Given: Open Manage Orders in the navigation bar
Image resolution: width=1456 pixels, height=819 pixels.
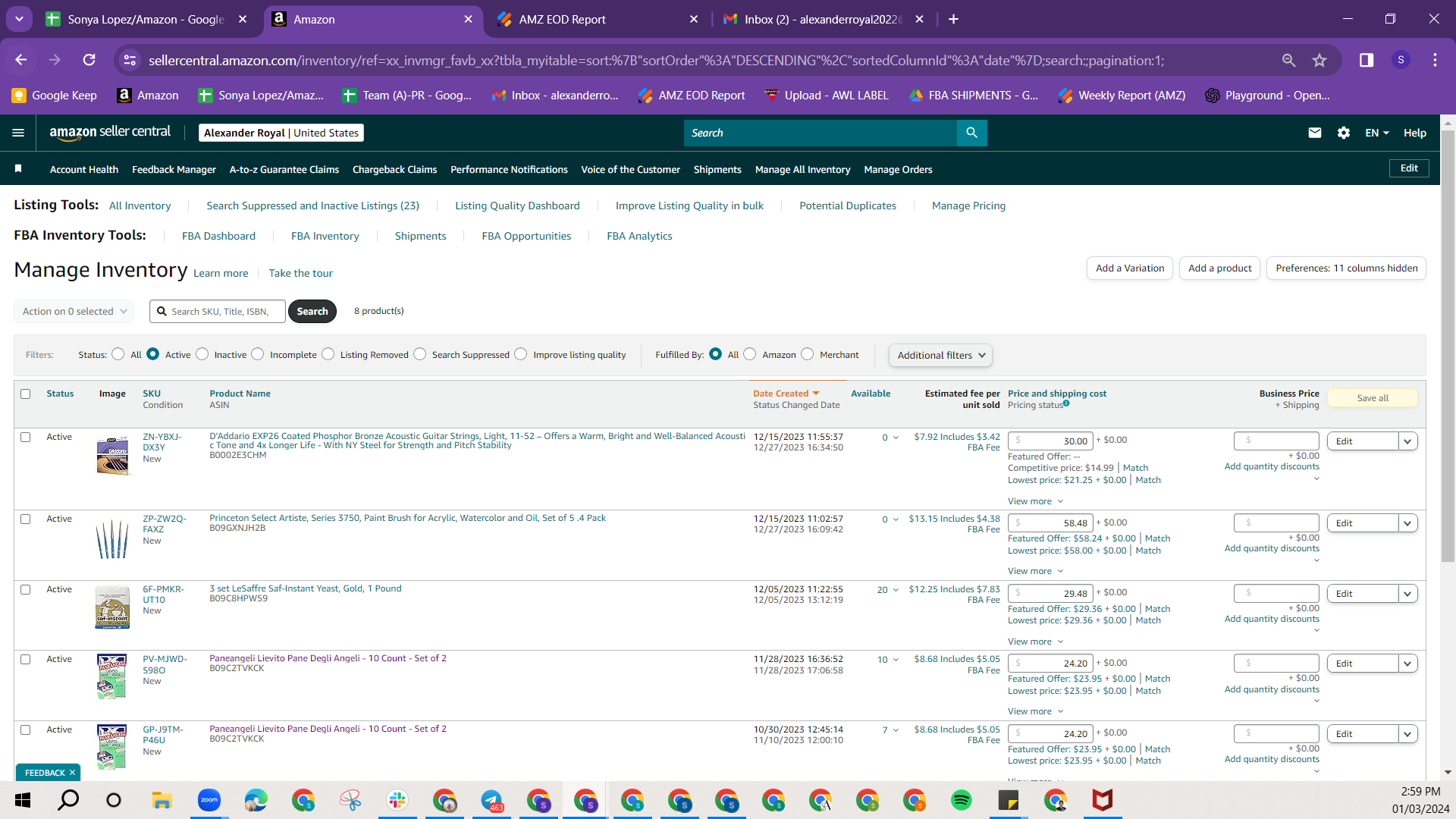Looking at the screenshot, I should click(898, 169).
